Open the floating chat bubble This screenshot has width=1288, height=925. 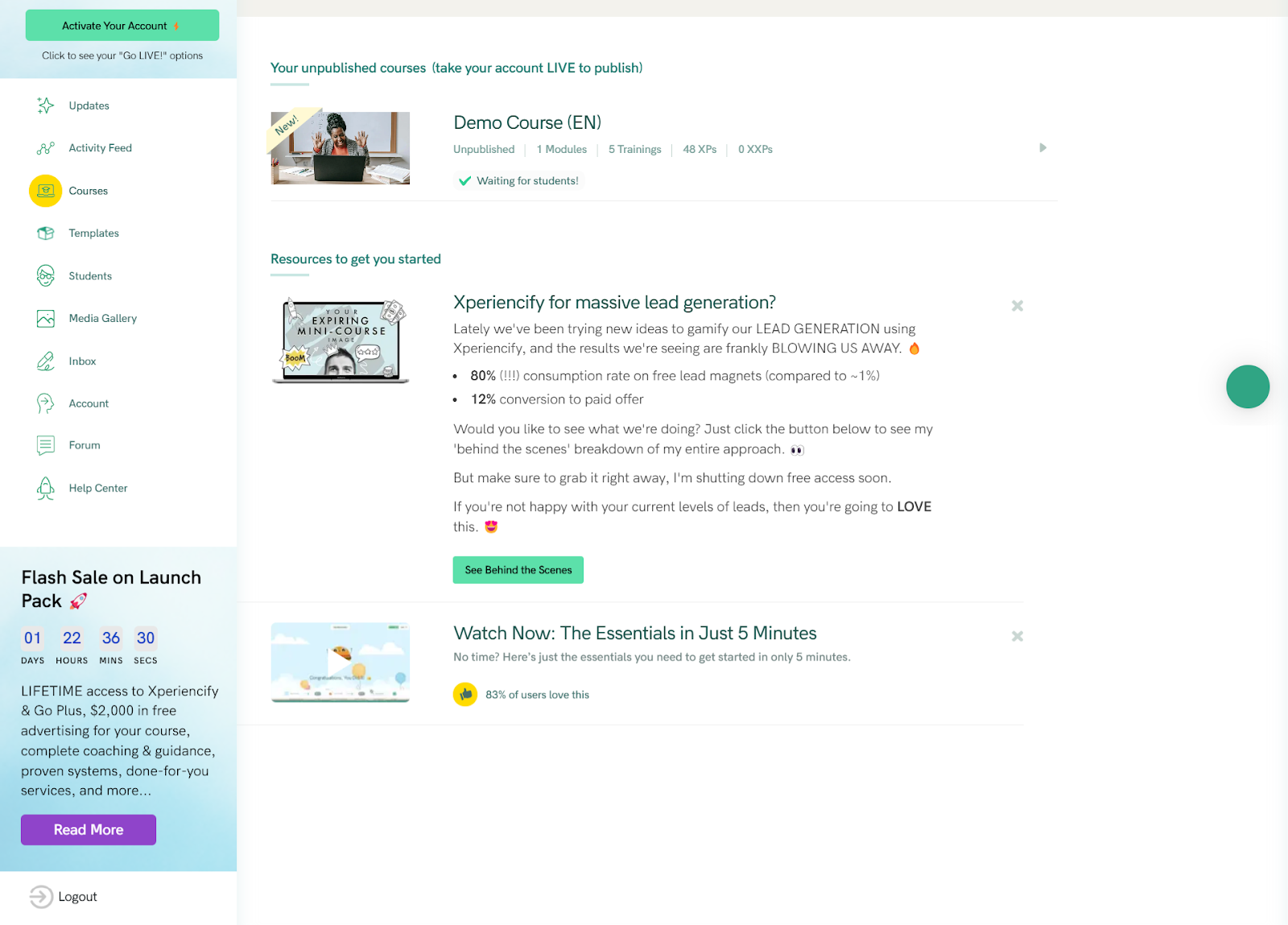tap(1247, 386)
